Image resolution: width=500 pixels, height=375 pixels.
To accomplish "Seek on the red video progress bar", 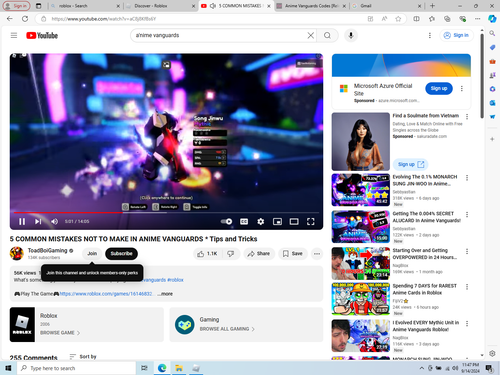I will pos(166,212).
